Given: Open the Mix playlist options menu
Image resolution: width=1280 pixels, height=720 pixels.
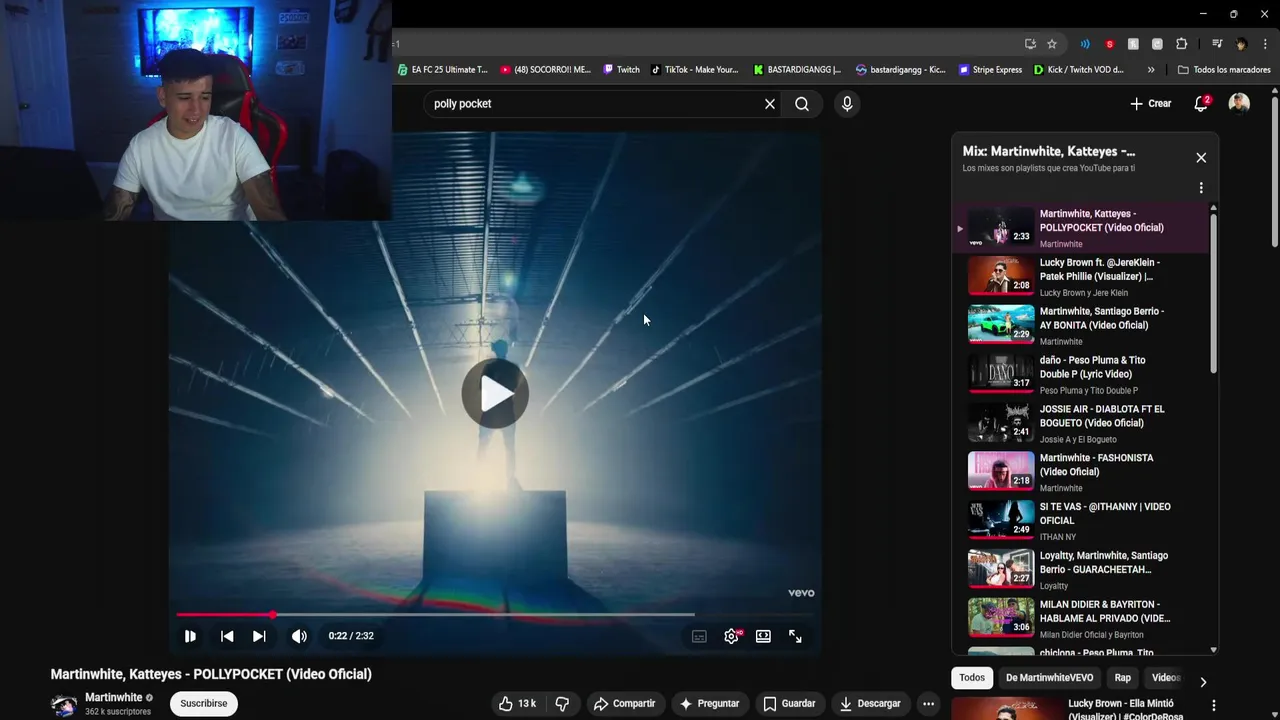Looking at the screenshot, I should [1201, 188].
